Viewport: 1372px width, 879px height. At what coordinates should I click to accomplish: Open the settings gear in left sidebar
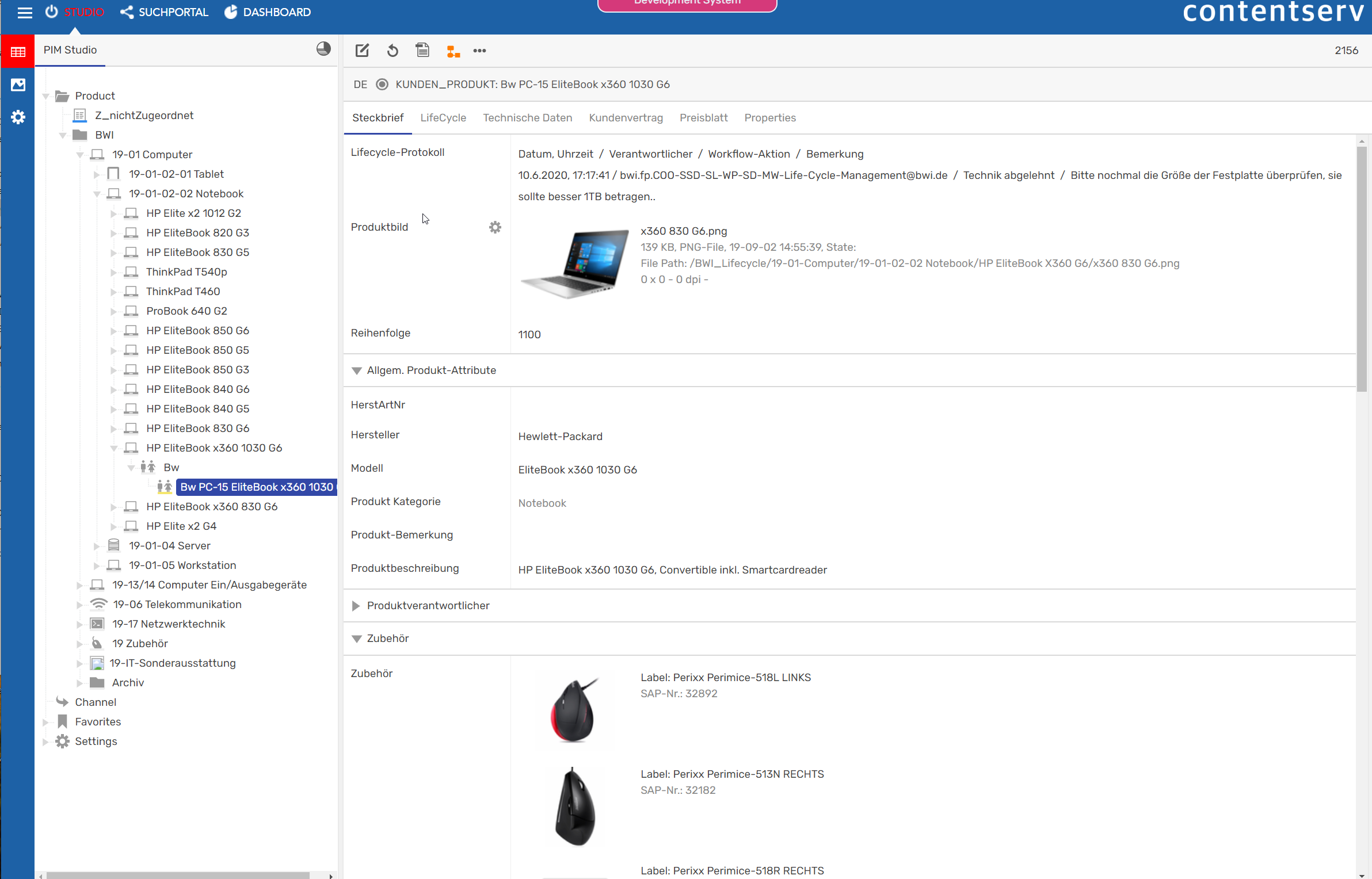click(x=18, y=117)
